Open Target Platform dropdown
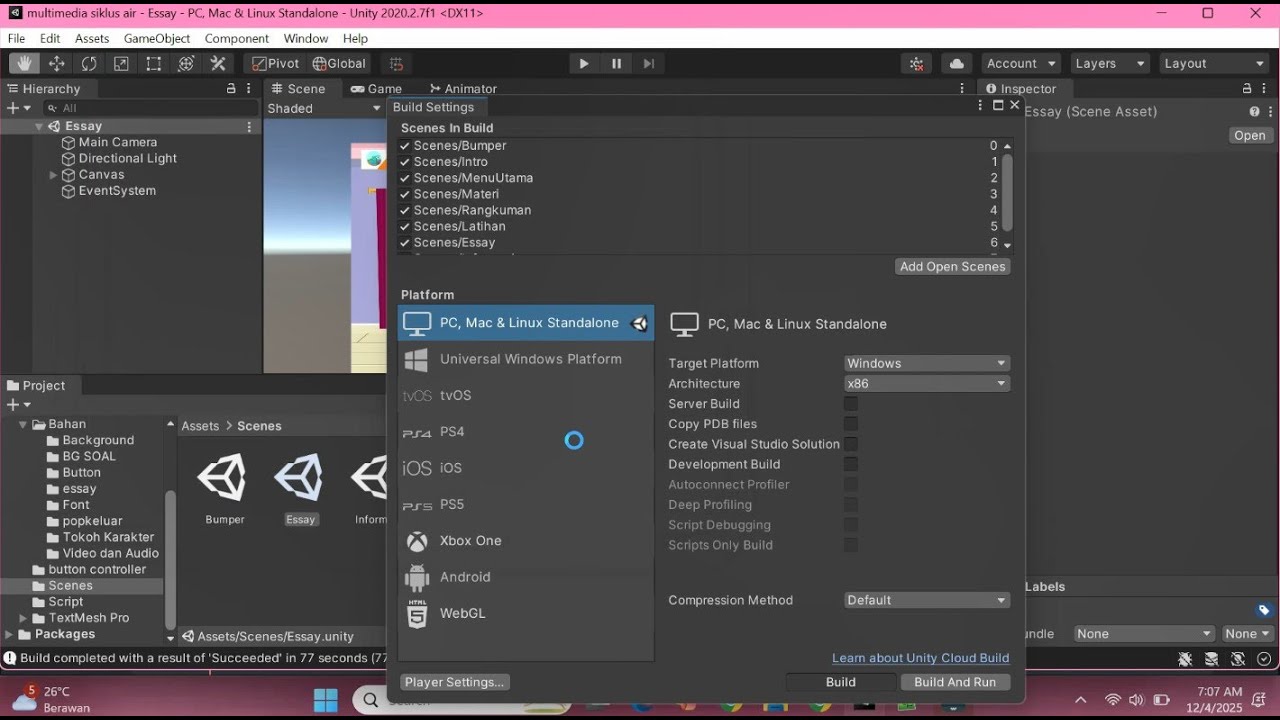 click(927, 363)
